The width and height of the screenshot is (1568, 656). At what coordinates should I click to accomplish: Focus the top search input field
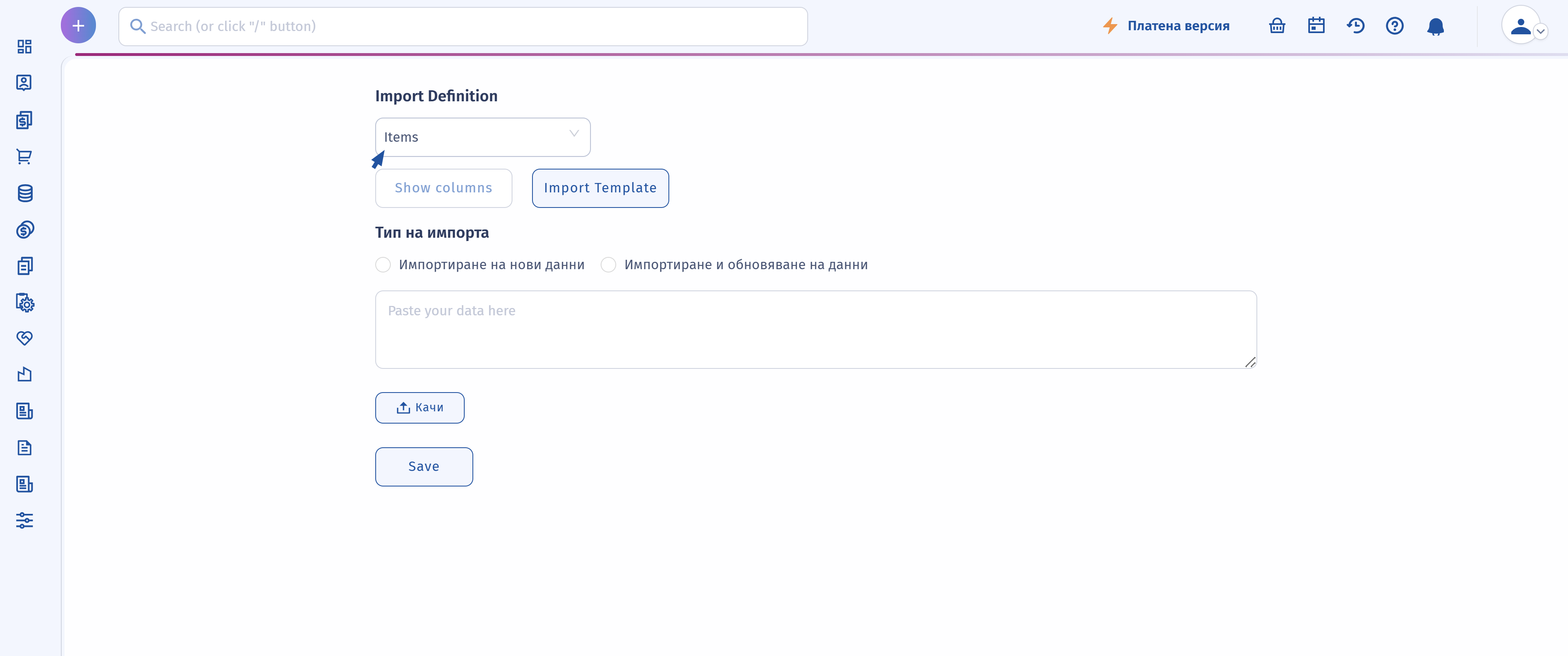tap(463, 26)
